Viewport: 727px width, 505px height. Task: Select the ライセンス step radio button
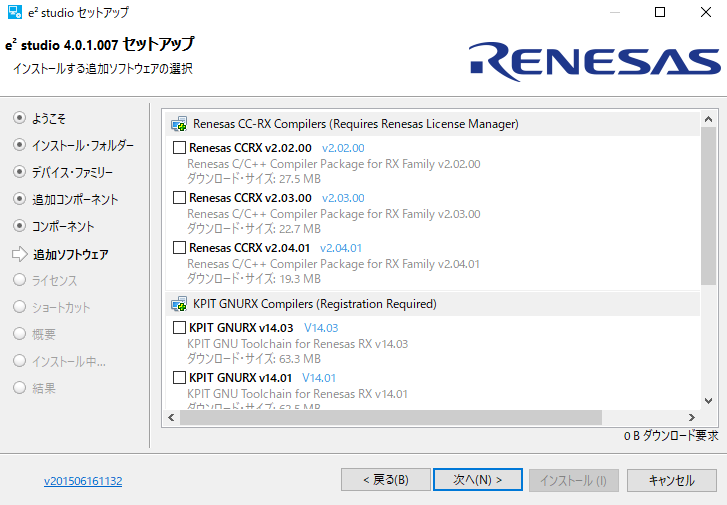point(19,280)
